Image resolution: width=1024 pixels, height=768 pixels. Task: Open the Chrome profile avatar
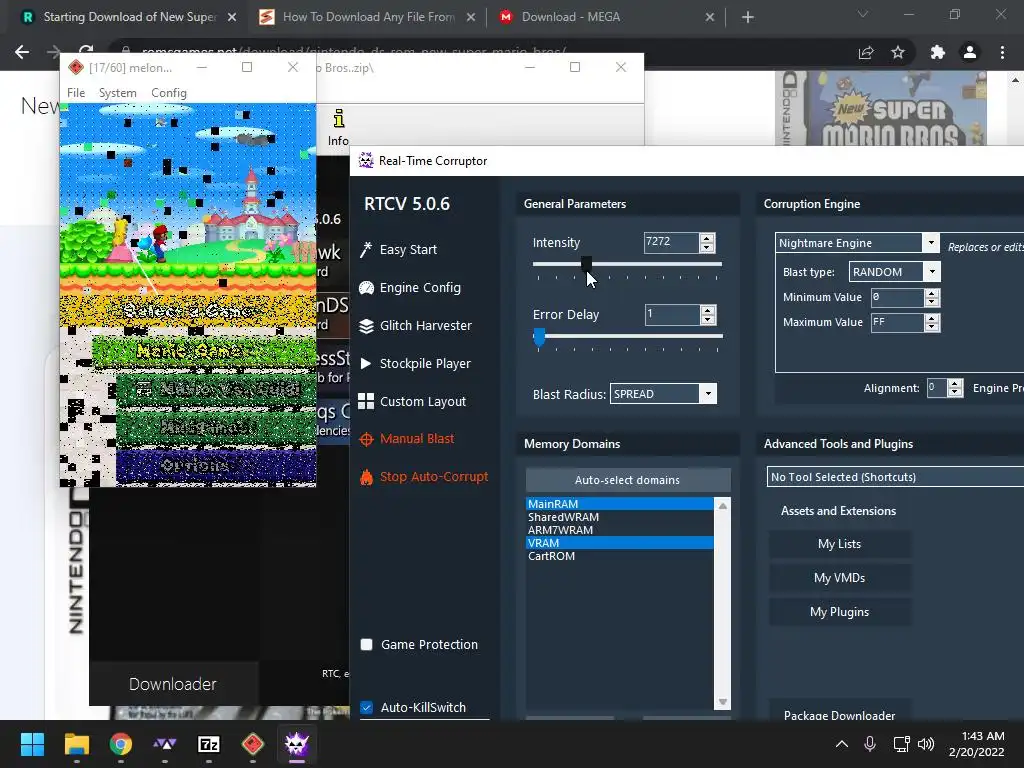pyautogui.click(x=970, y=52)
